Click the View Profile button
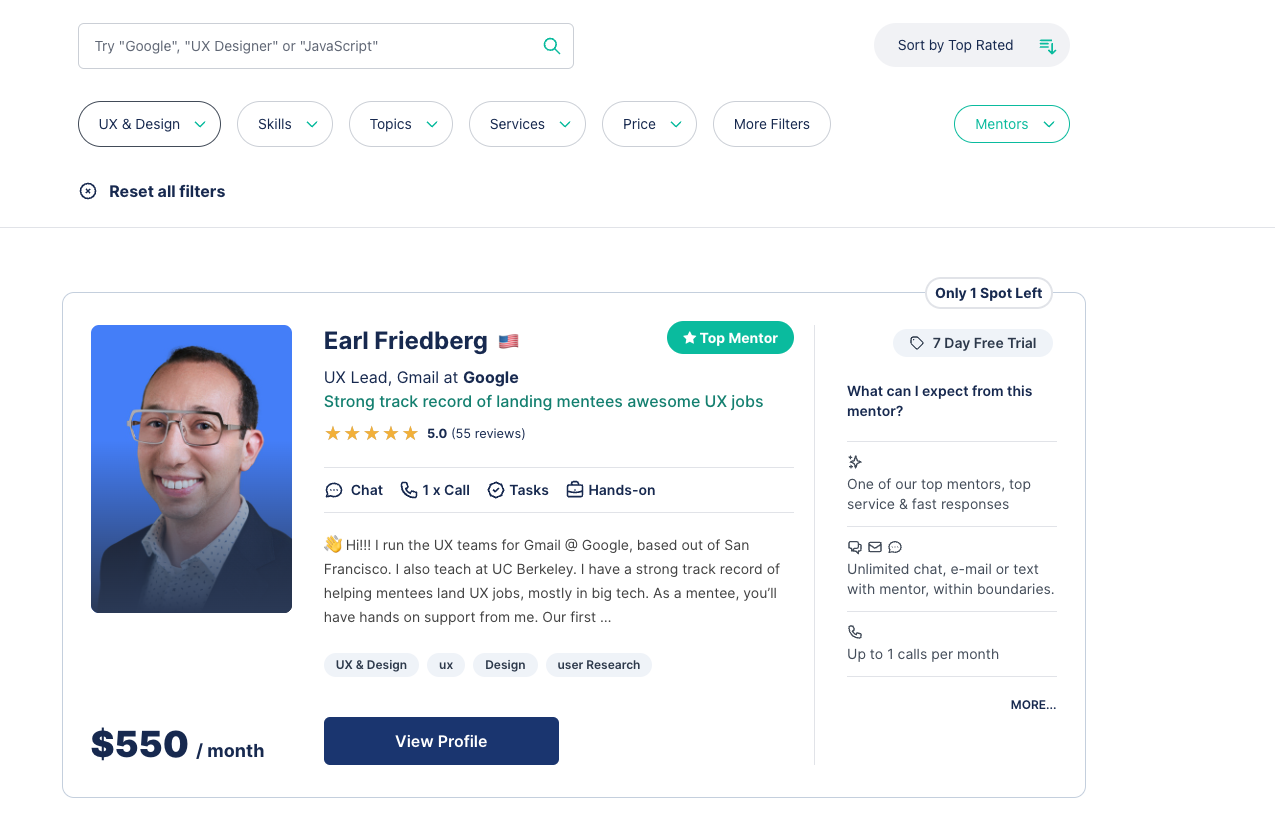The height and width of the screenshot is (822, 1275). [441, 741]
